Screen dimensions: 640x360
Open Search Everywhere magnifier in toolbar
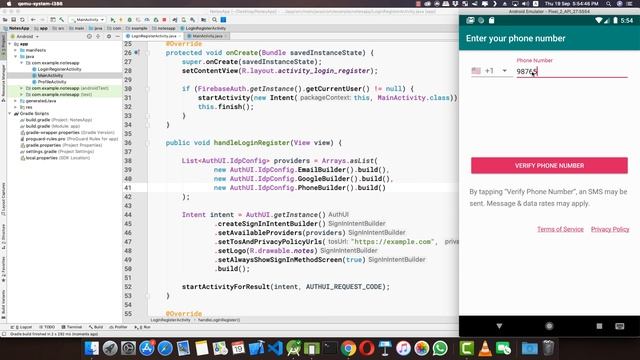(214, 20)
